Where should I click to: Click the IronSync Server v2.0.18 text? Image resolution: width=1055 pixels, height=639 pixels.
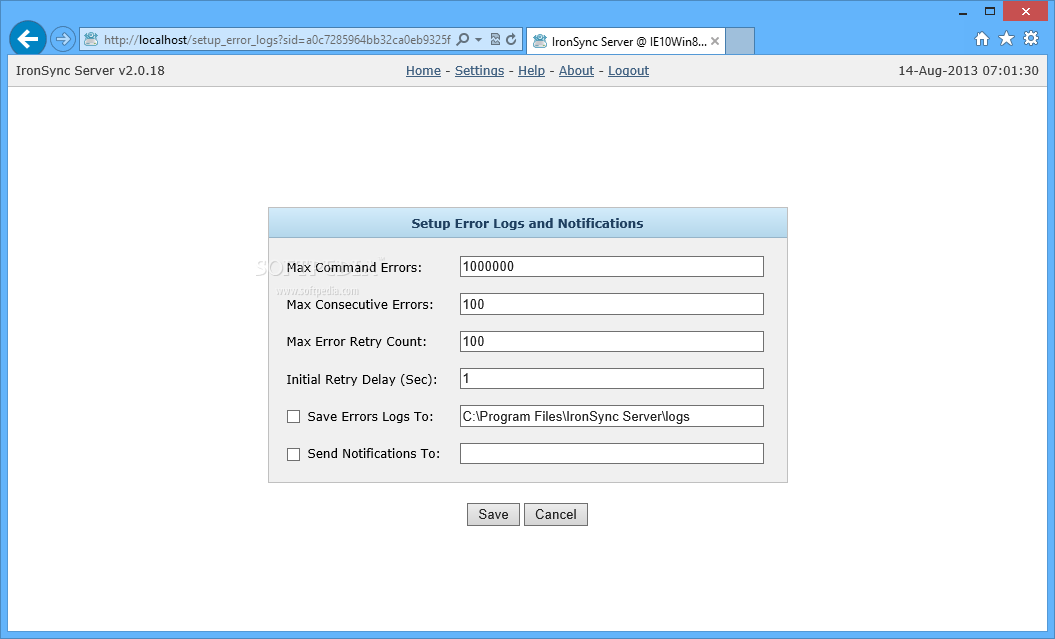90,71
